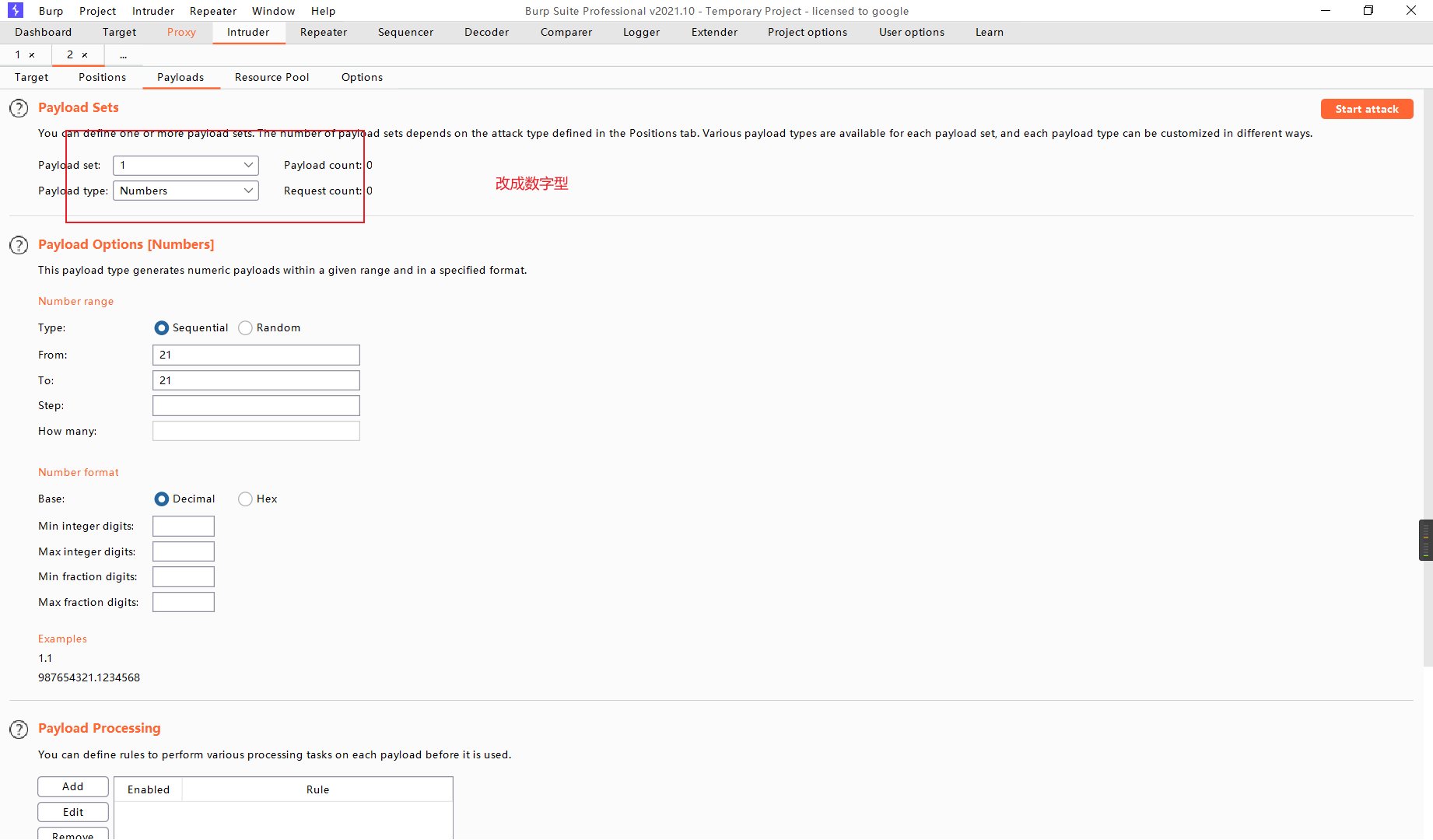Switch to the Sequencer tab
Image resolution: width=1433 pixels, height=840 pixels.
[x=405, y=32]
